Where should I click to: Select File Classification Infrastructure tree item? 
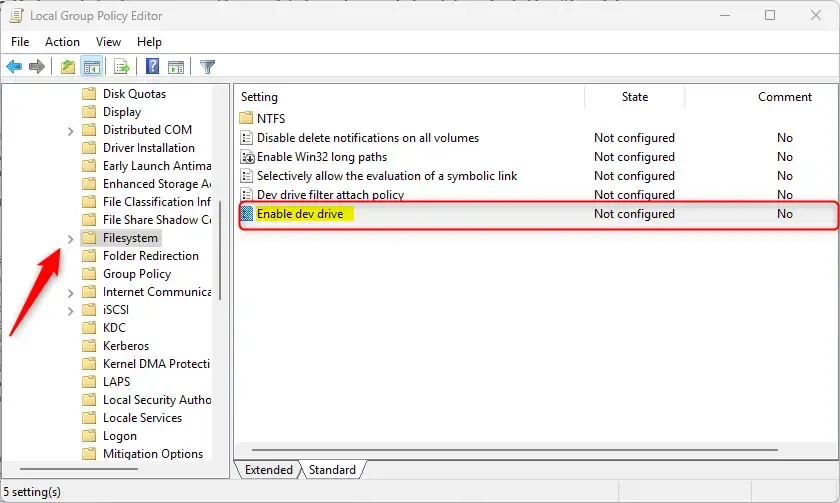(156, 202)
